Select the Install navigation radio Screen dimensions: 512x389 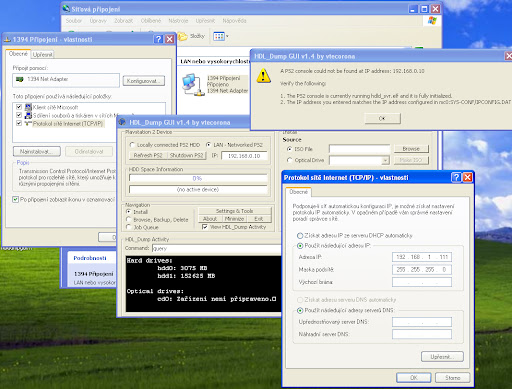[x=129, y=212]
